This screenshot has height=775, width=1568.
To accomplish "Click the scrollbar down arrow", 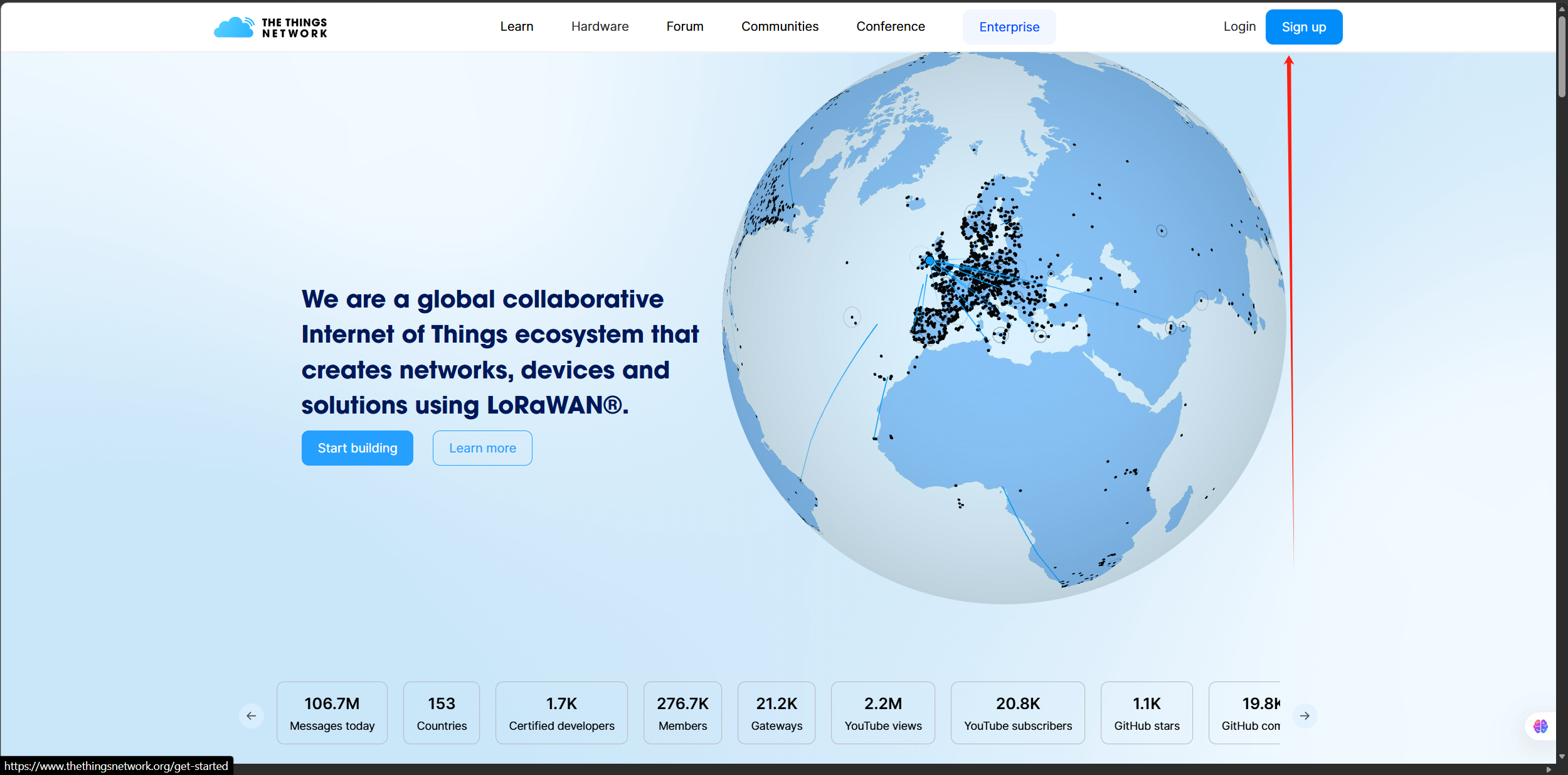I will pyautogui.click(x=1562, y=757).
